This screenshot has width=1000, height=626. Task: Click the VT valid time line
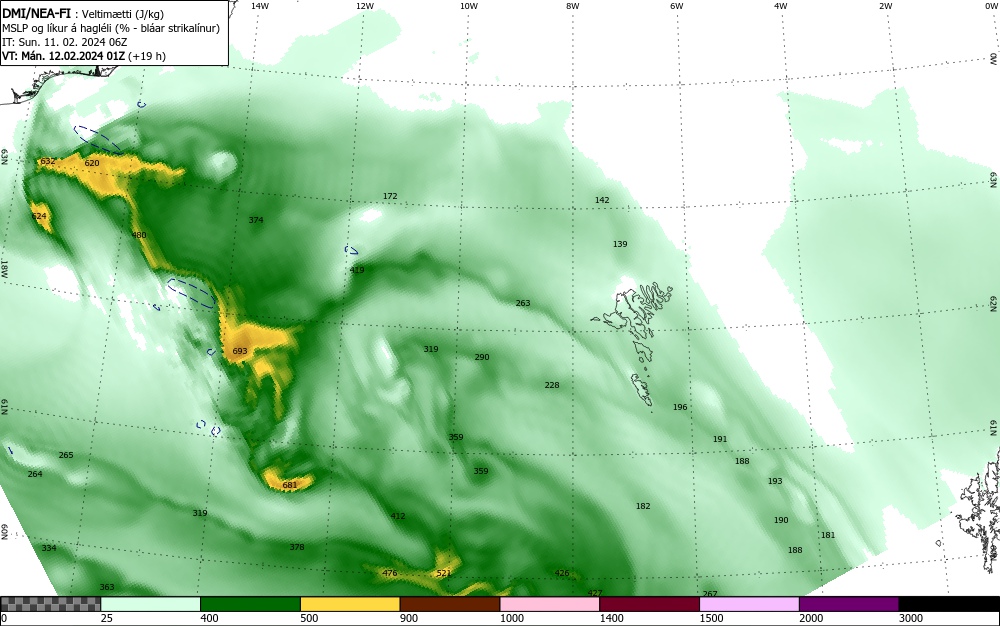coord(84,56)
